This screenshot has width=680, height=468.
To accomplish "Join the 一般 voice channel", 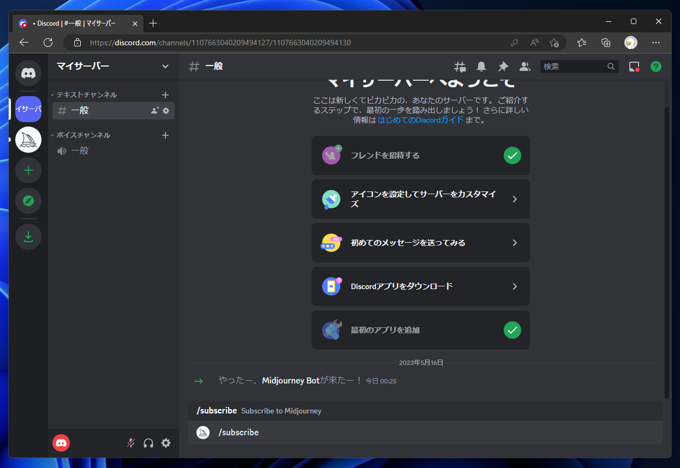I will [113, 151].
